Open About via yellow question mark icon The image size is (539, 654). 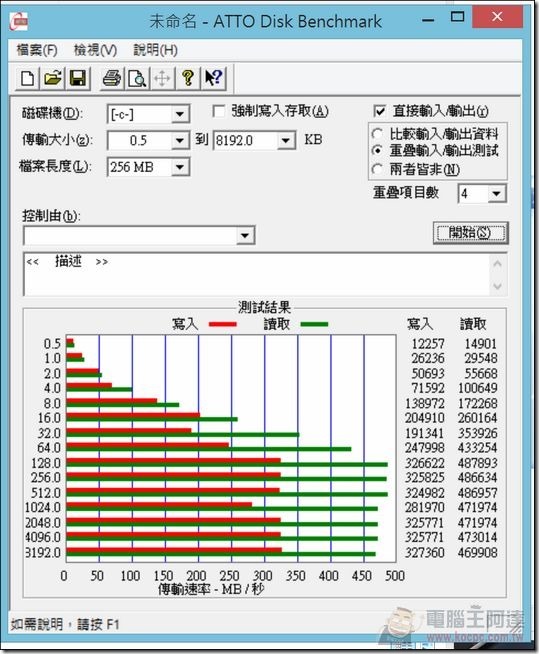[x=188, y=78]
